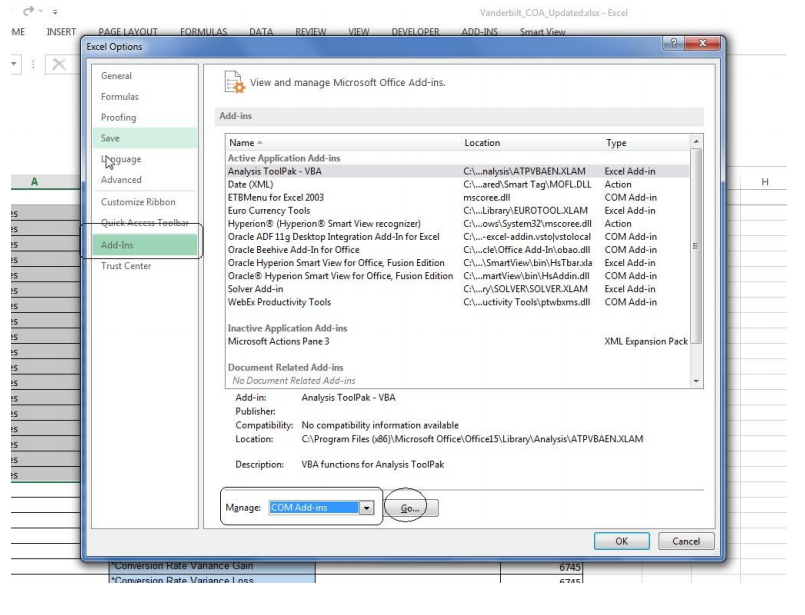Open the Manage combo box dropdown
The height and width of the screenshot is (615, 805).
(365, 507)
